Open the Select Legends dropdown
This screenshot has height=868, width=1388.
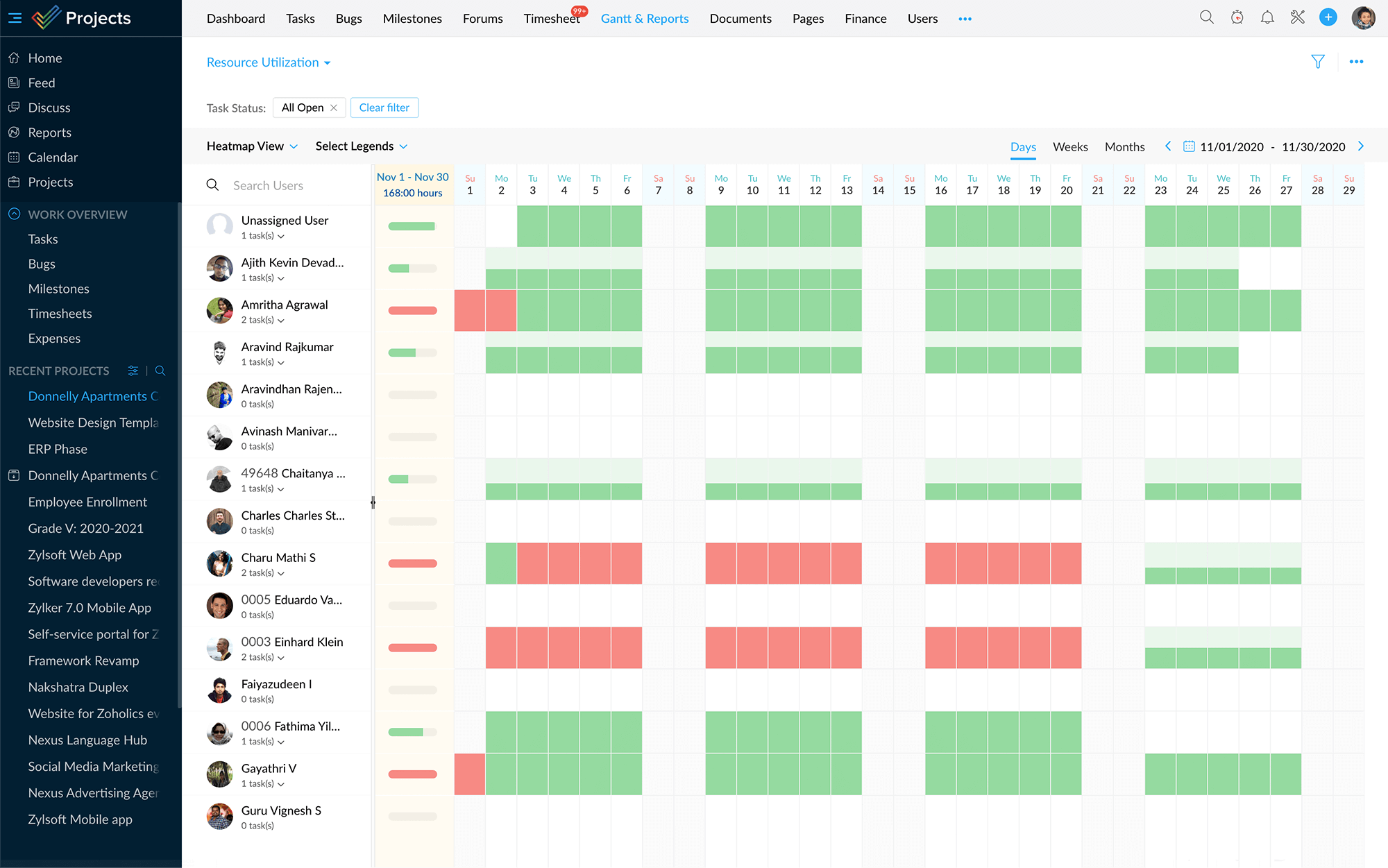[362, 146]
